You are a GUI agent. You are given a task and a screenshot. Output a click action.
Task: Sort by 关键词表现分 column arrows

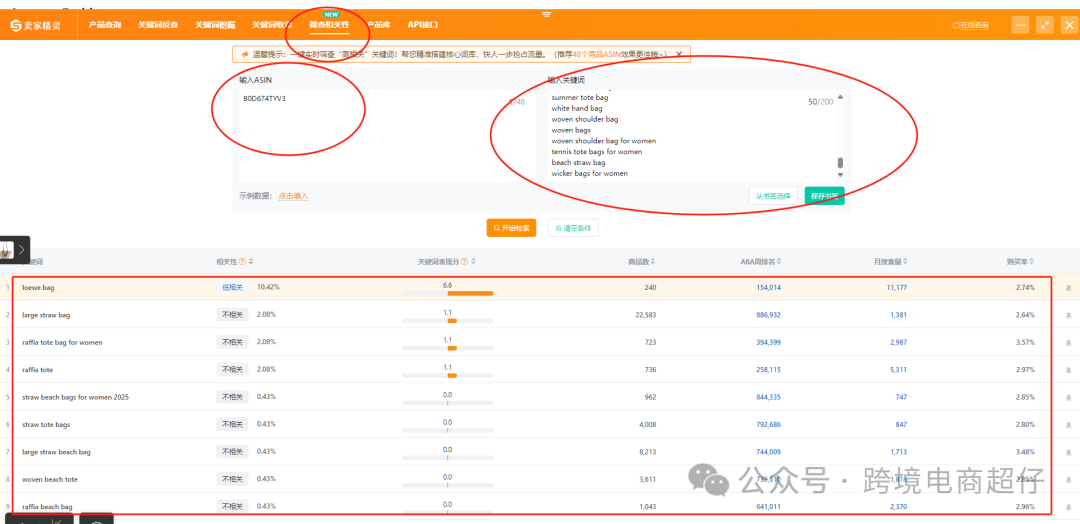point(473,262)
